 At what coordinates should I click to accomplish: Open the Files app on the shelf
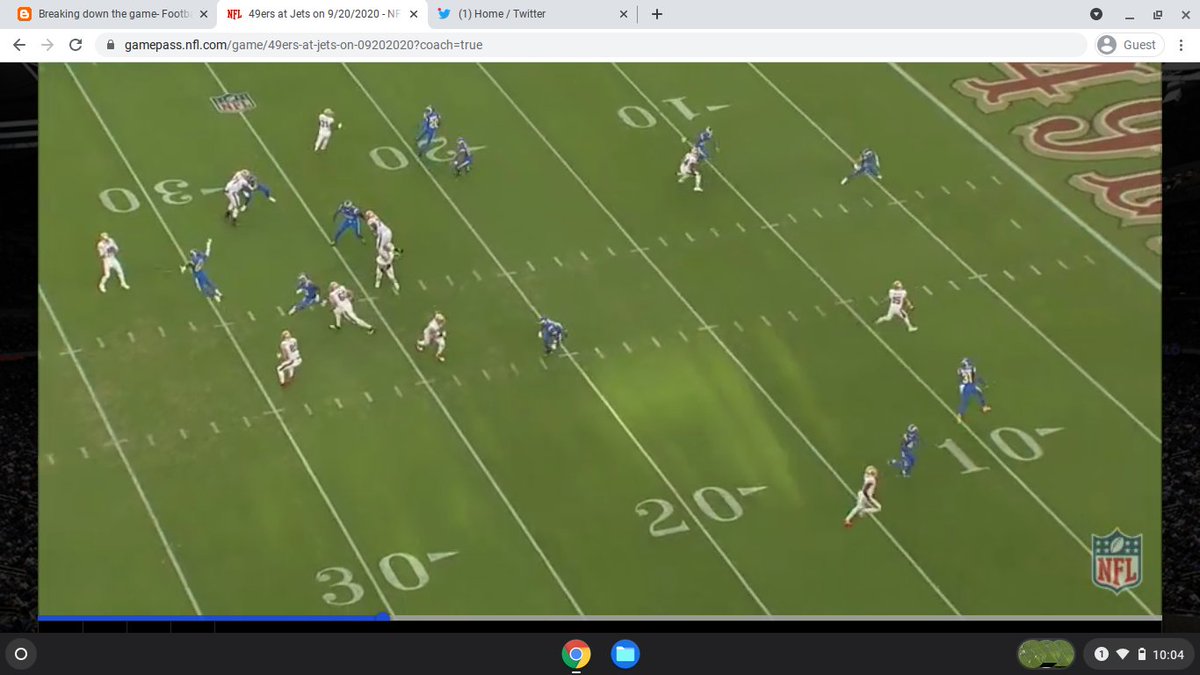[625, 655]
